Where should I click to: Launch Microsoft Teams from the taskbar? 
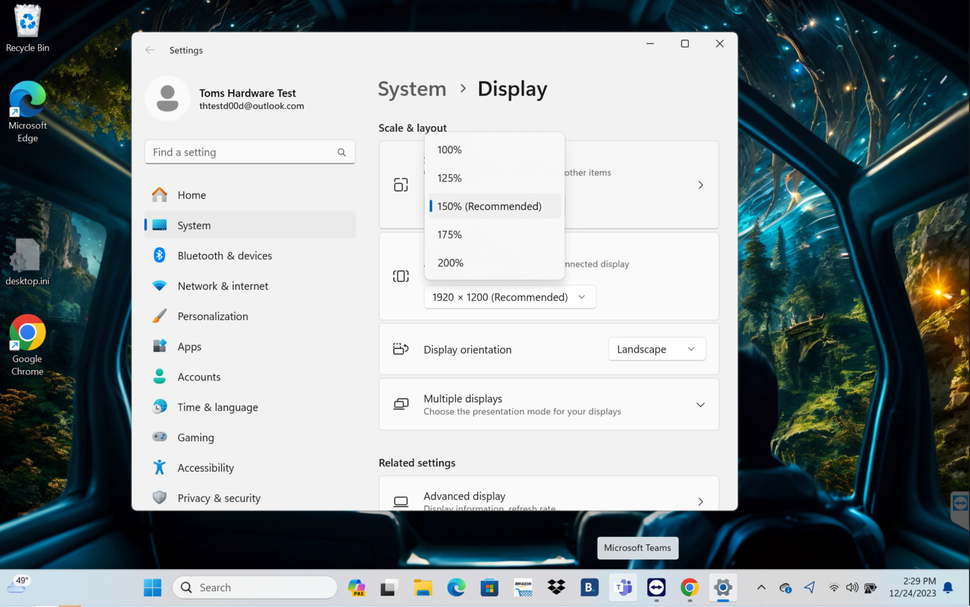click(623, 588)
